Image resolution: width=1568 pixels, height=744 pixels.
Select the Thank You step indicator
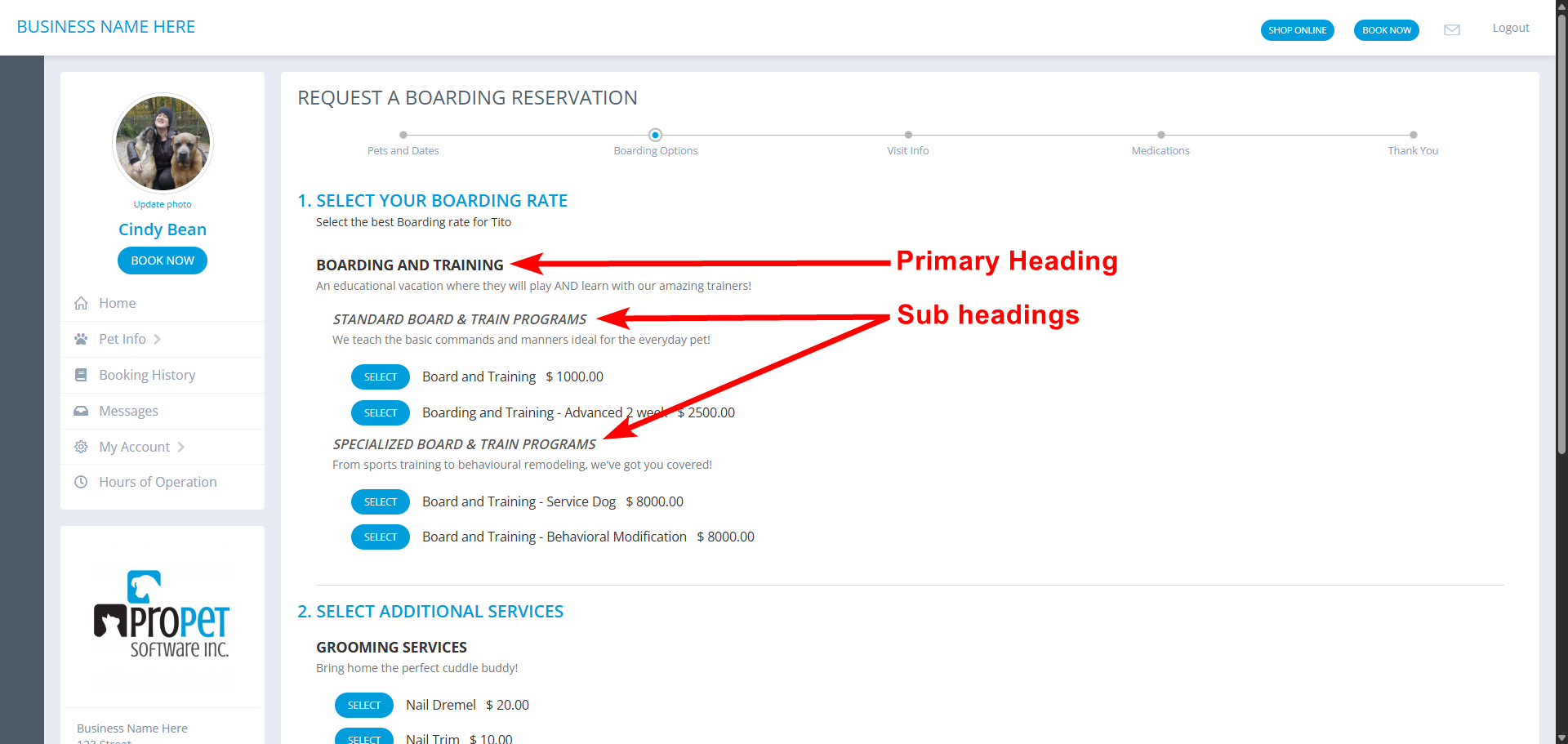pos(1414,134)
